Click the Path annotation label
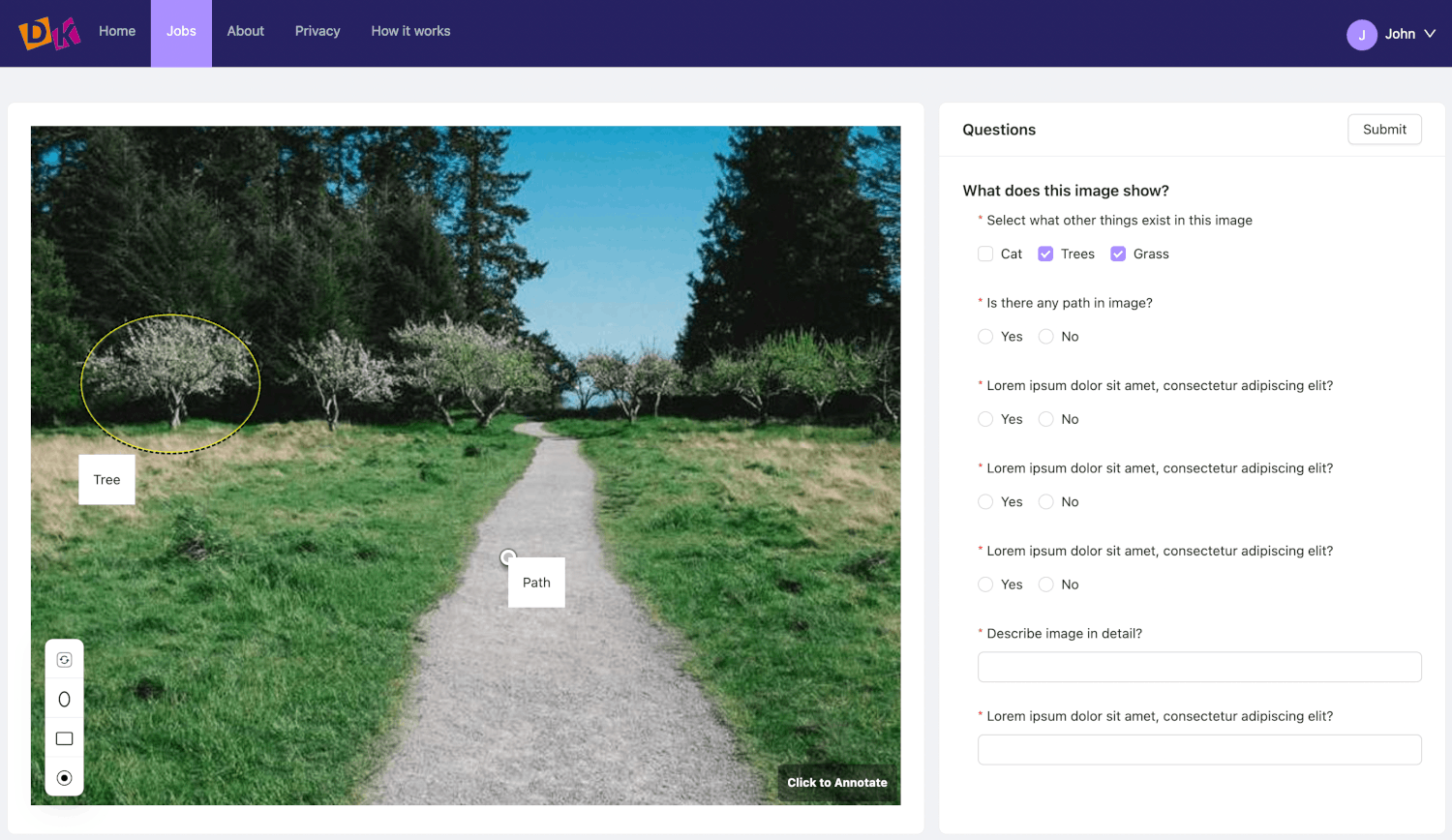This screenshot has width=1452, height=840. pyautogui.click(x=536, y=583)
